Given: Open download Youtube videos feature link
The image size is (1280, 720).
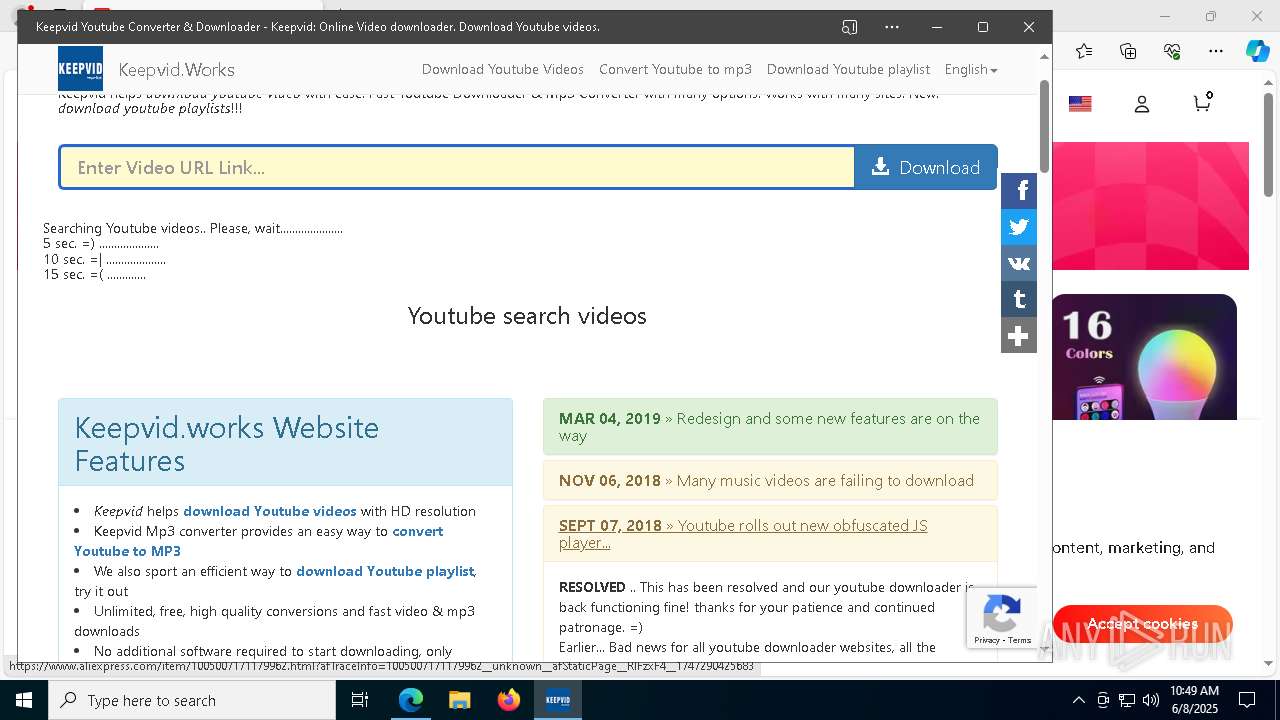Looking at the screenshot, I should [x=270, y=511].
